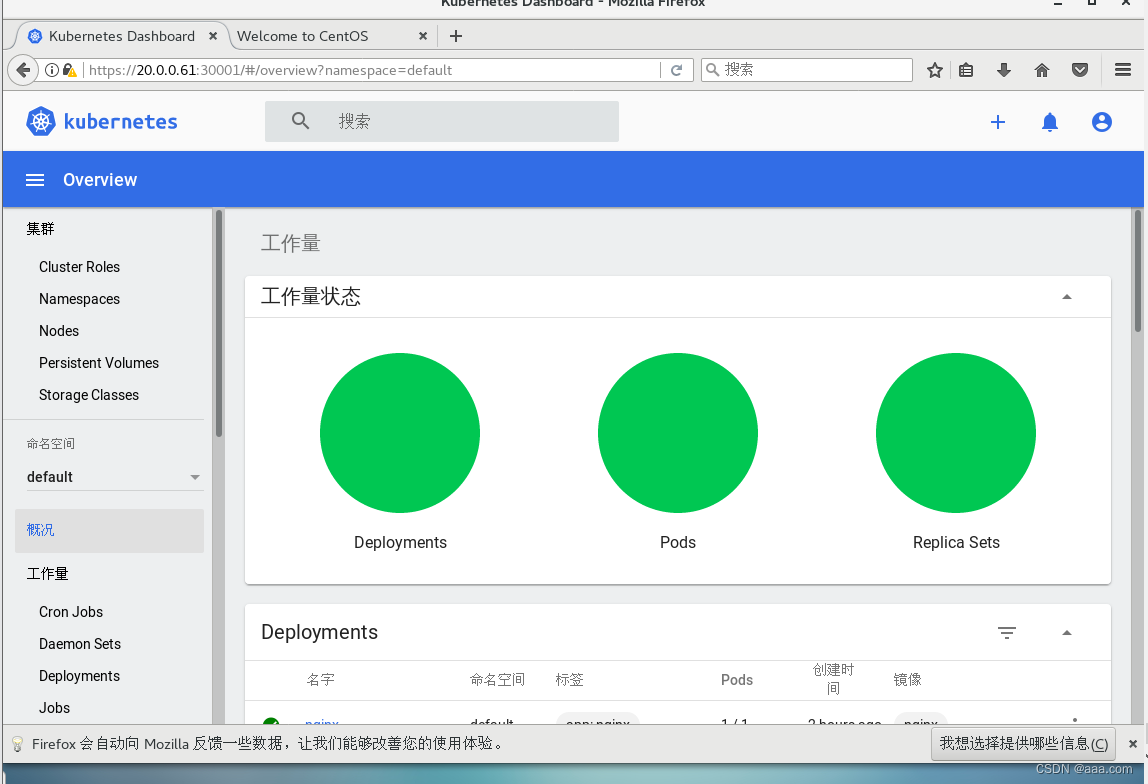
Task: Close the Firefox data notification bar
Action: click(1133, 744)
